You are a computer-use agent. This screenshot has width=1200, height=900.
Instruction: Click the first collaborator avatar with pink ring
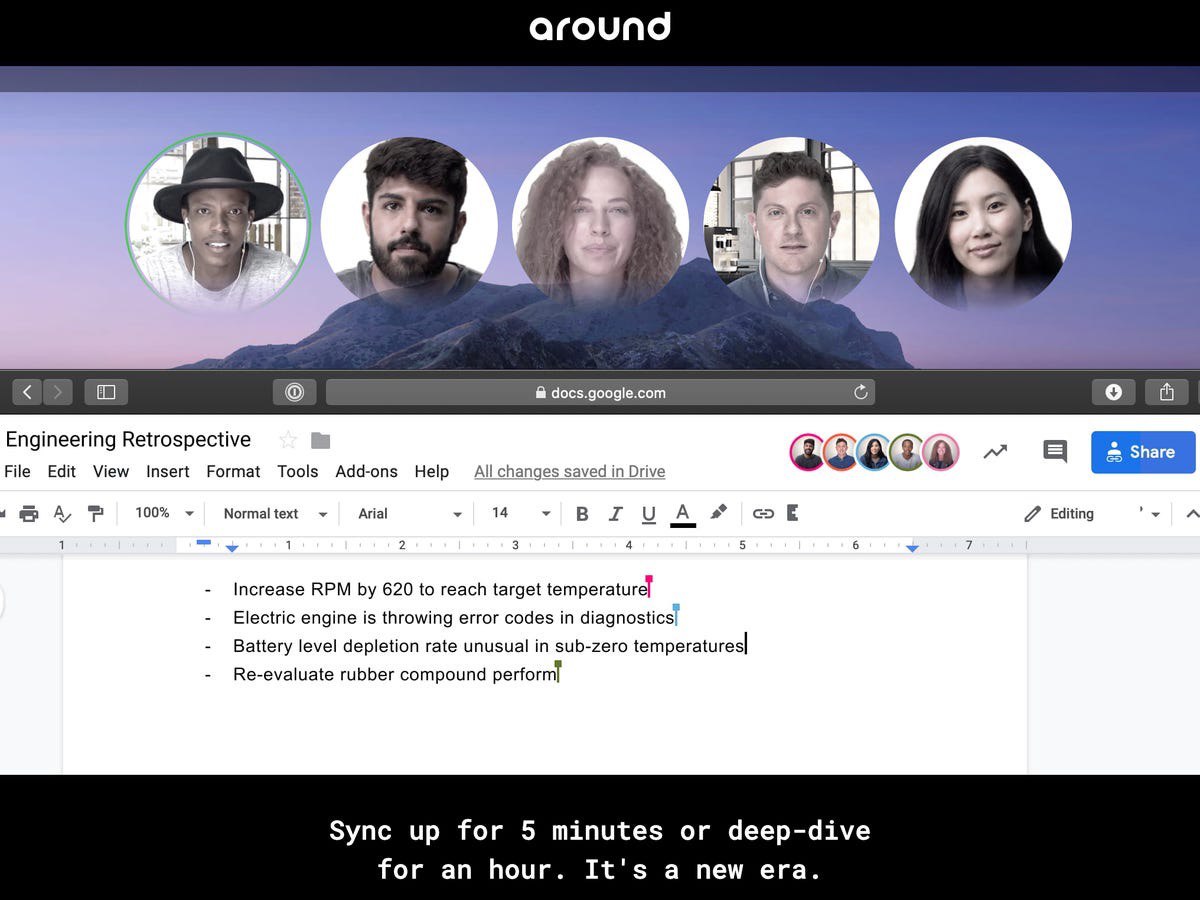(x=808, y=452)
